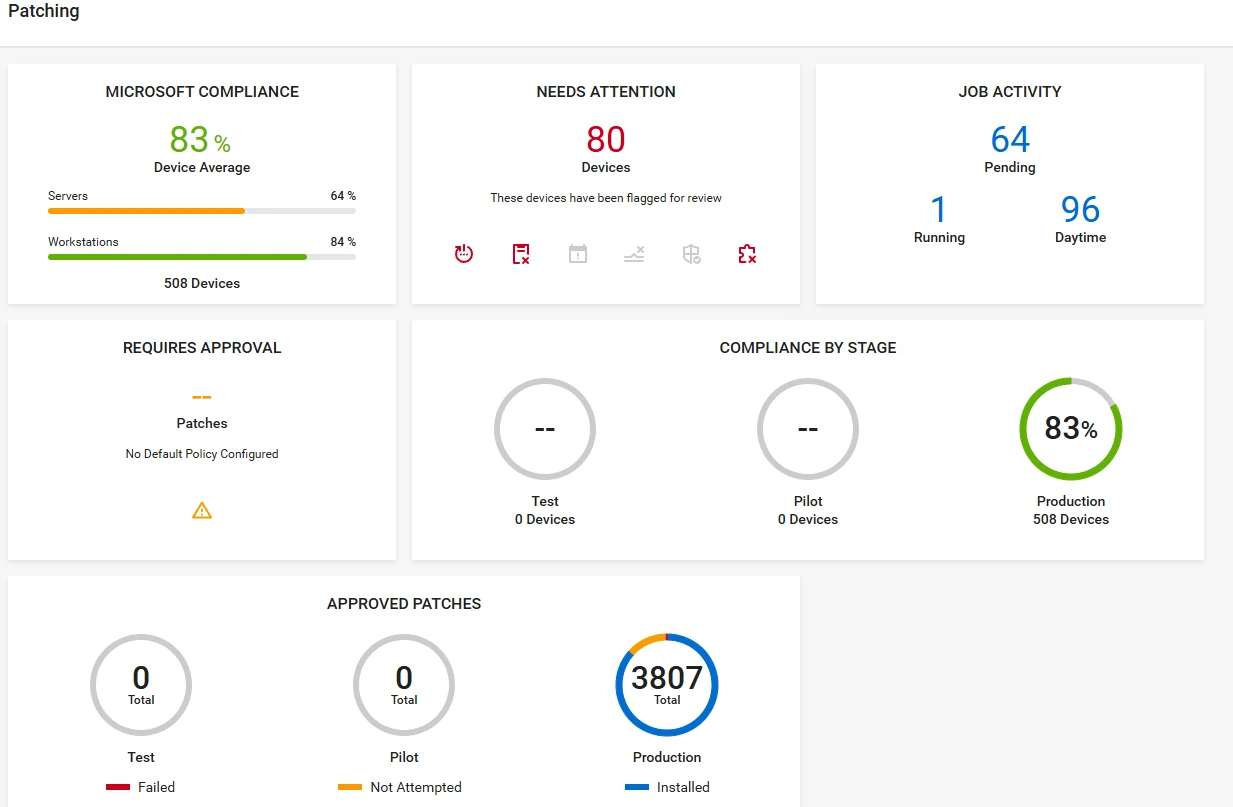Click the Not Attempted orange legend swatch

pyautogui.click(x=350, y=788)
